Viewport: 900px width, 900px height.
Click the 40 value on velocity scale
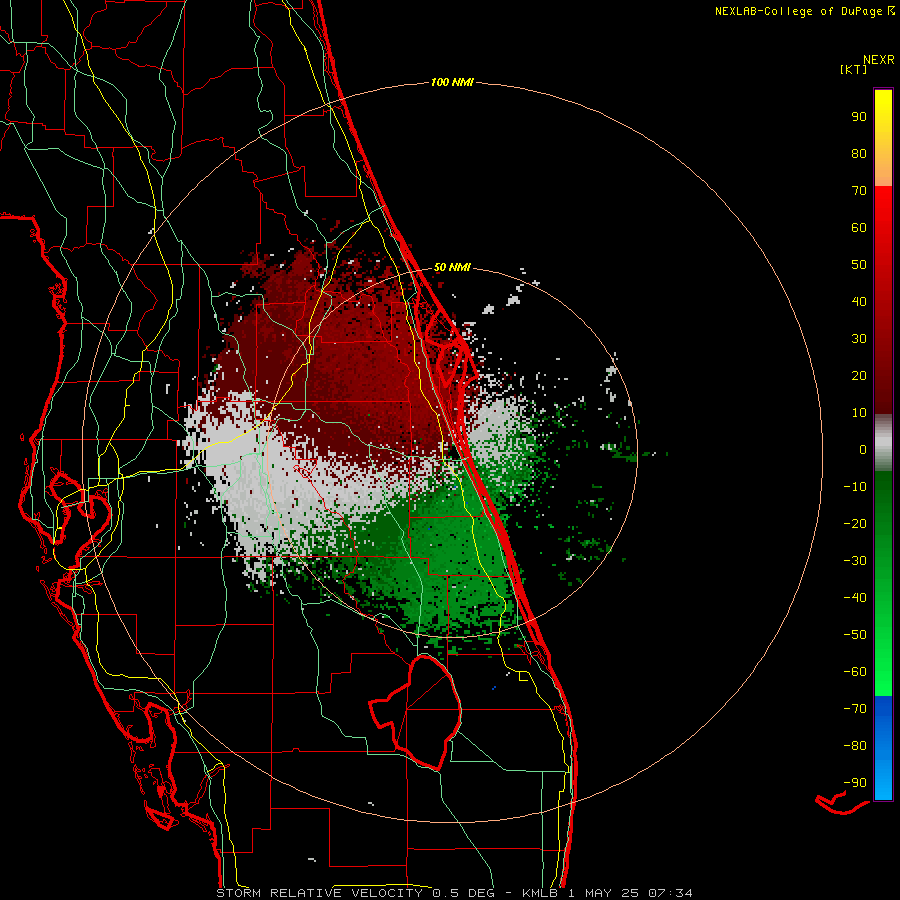(x=859, y=301)
